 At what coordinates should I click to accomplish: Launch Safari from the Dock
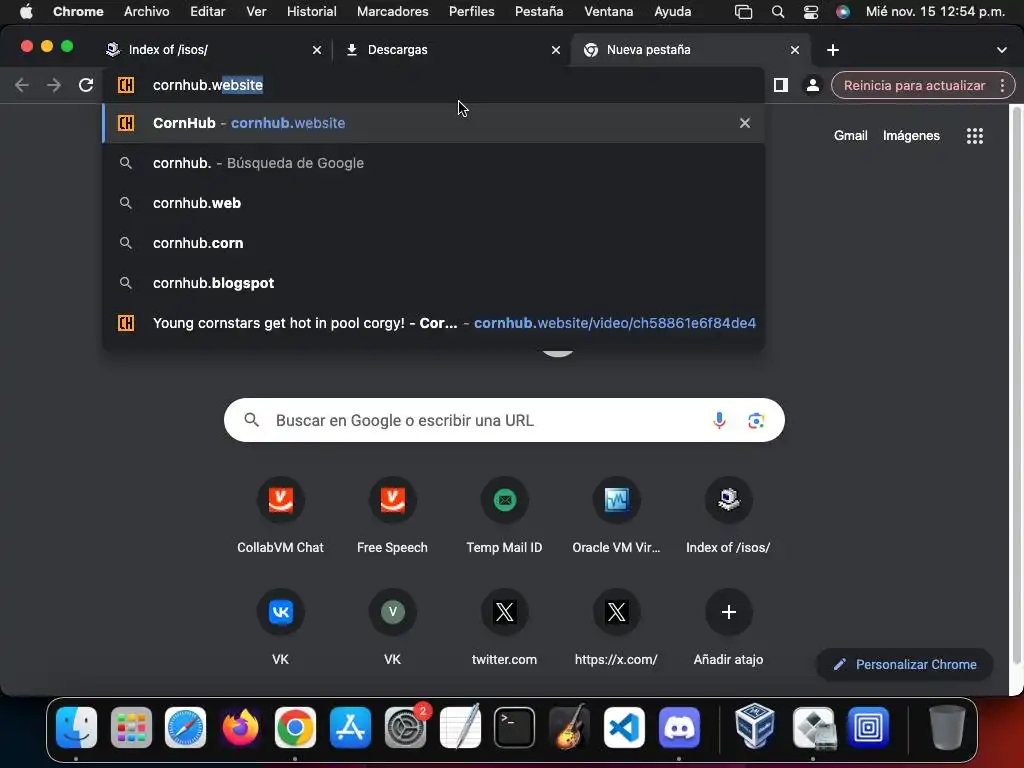tap(185, 727)
